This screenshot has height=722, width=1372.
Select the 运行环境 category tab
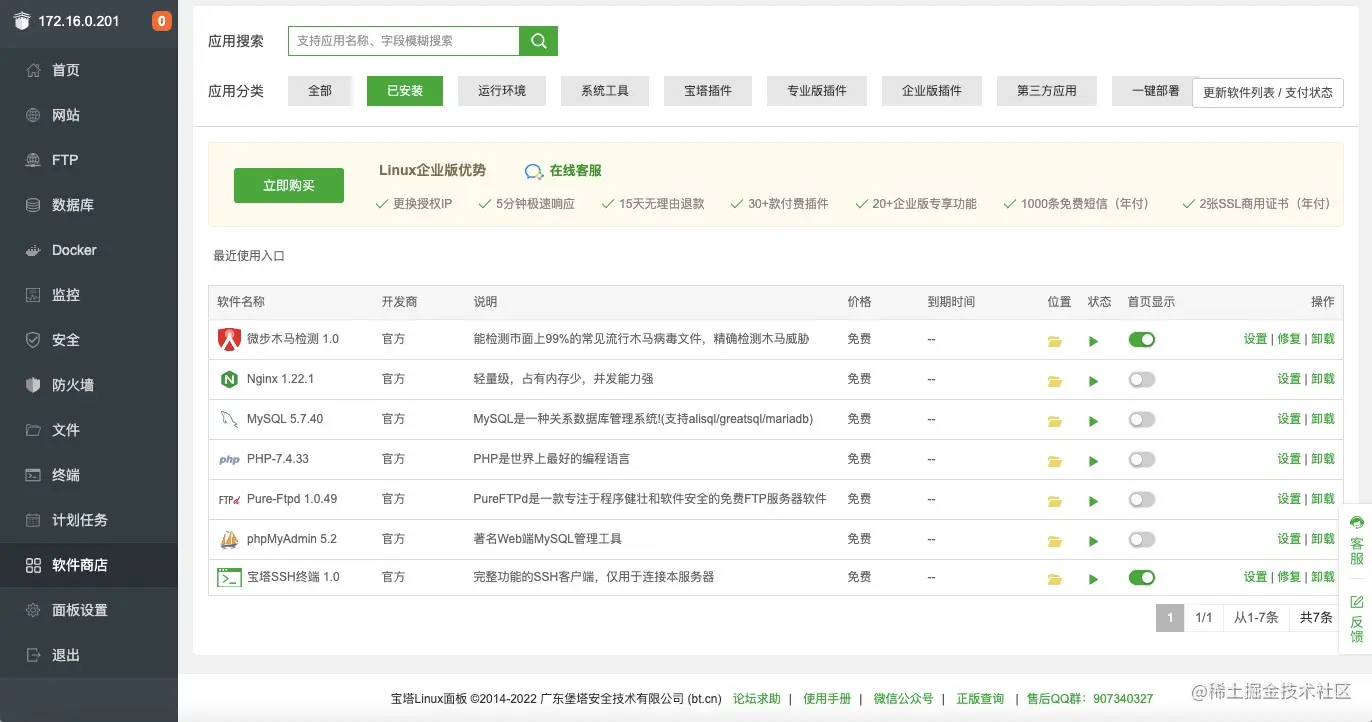point(502,91)
